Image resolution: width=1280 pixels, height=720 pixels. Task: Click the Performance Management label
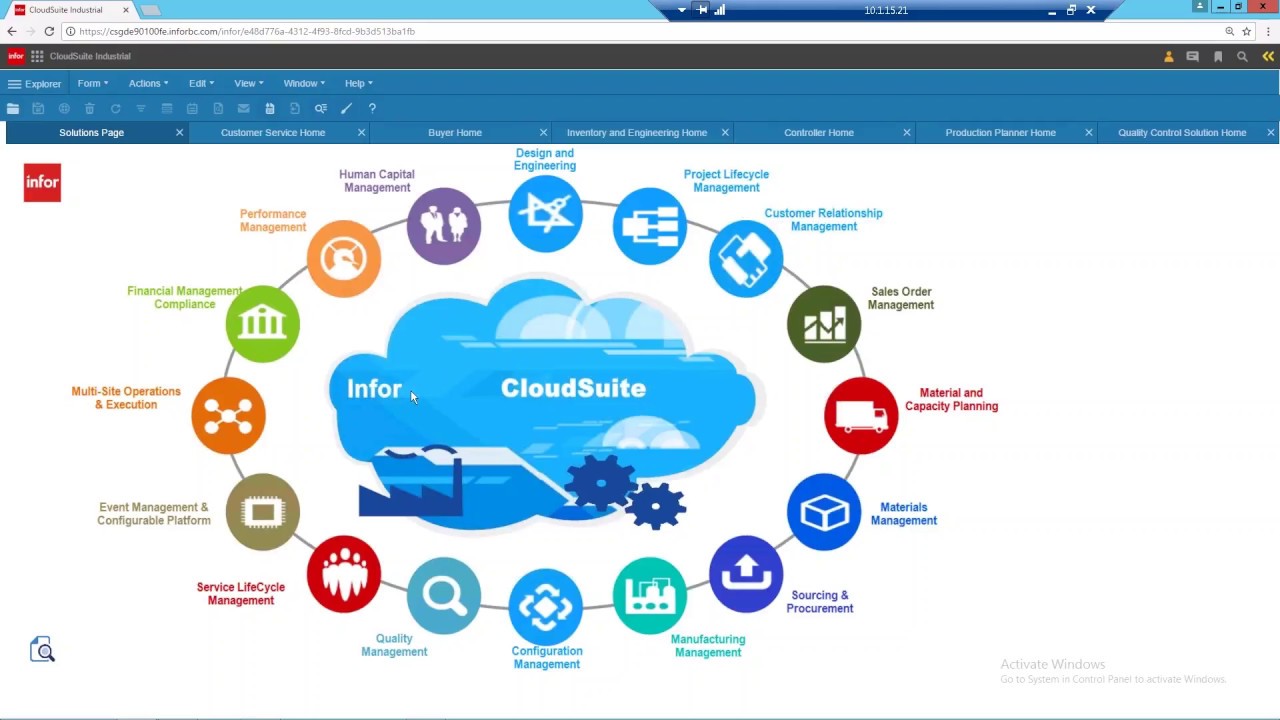272,220
